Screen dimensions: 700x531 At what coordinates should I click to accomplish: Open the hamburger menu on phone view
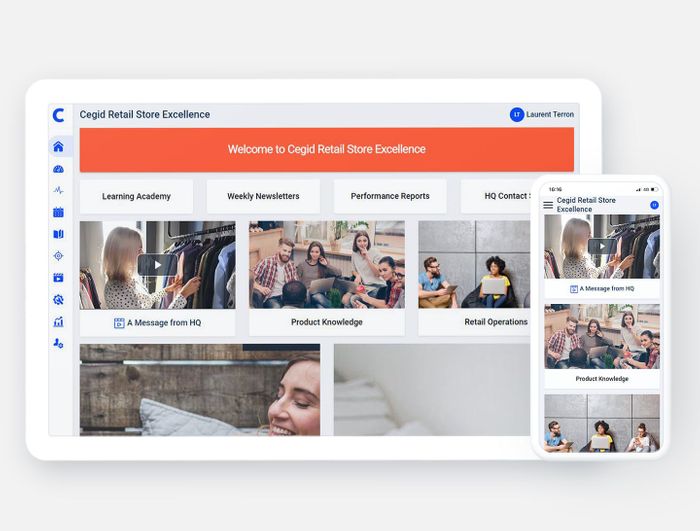pyautogui.click(x=548, y=205)
